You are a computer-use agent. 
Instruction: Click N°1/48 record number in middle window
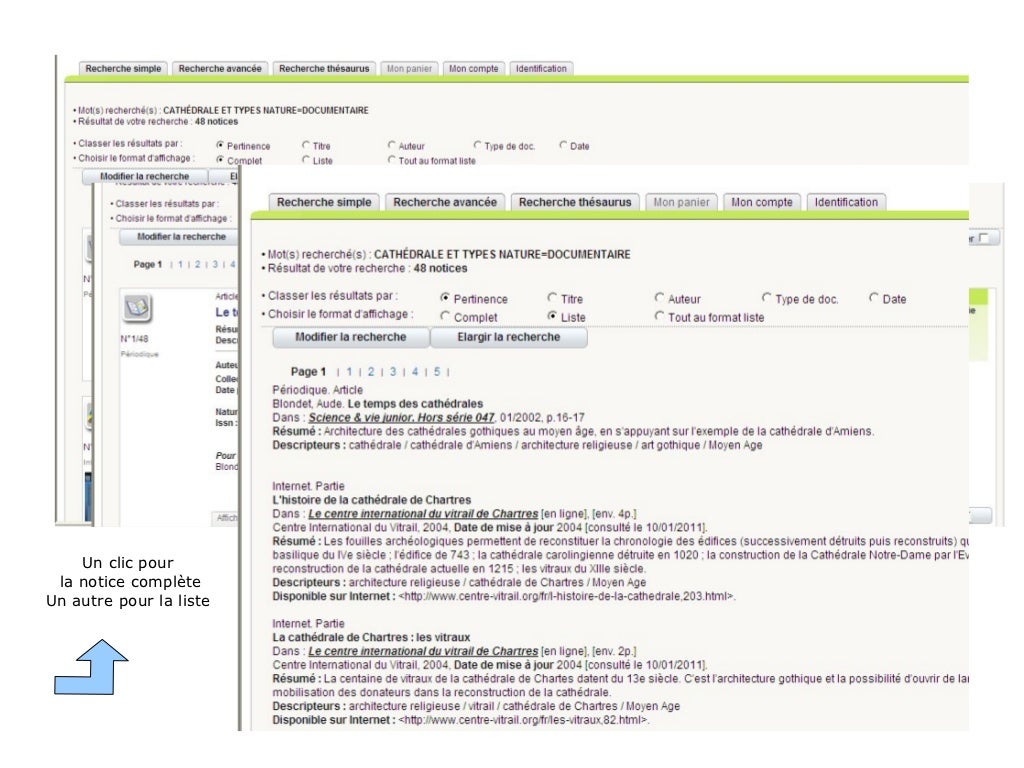point(135,339)
